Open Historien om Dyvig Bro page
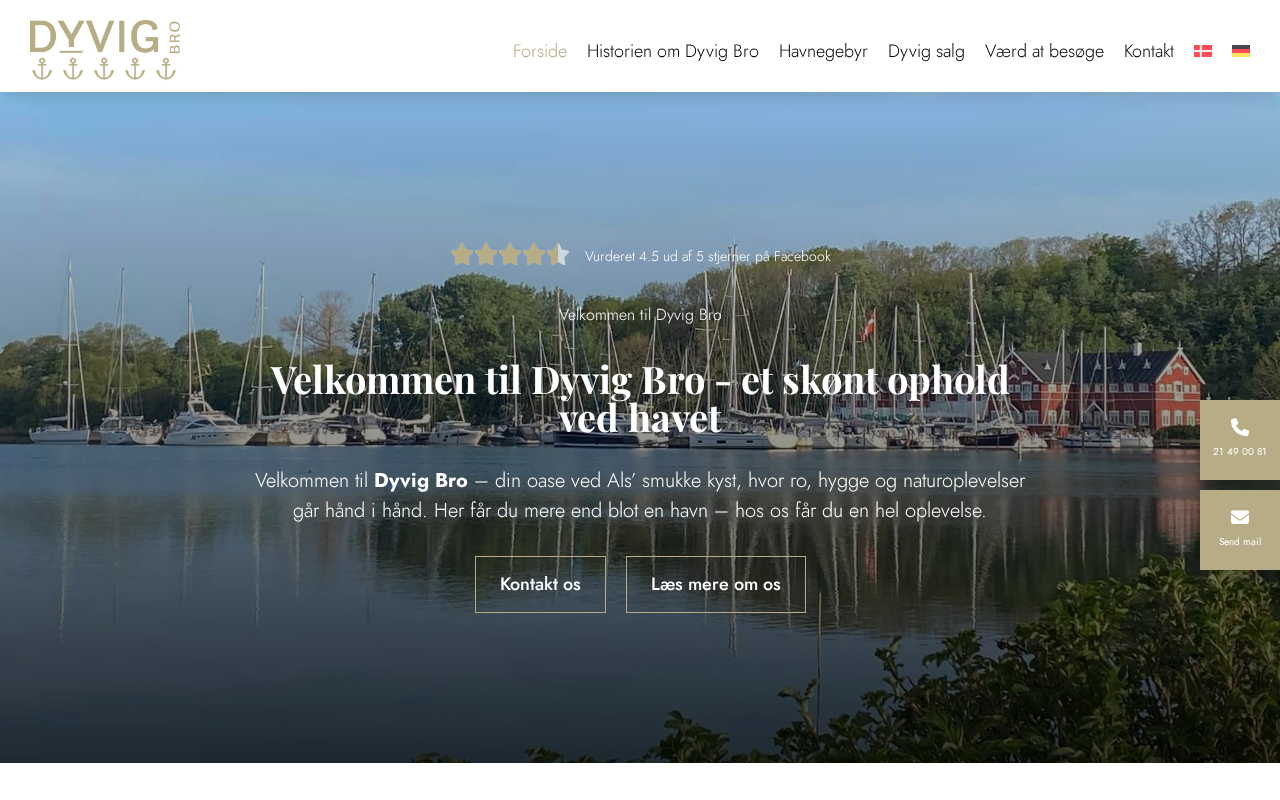The image size is (1280, 800). [673, 51]
